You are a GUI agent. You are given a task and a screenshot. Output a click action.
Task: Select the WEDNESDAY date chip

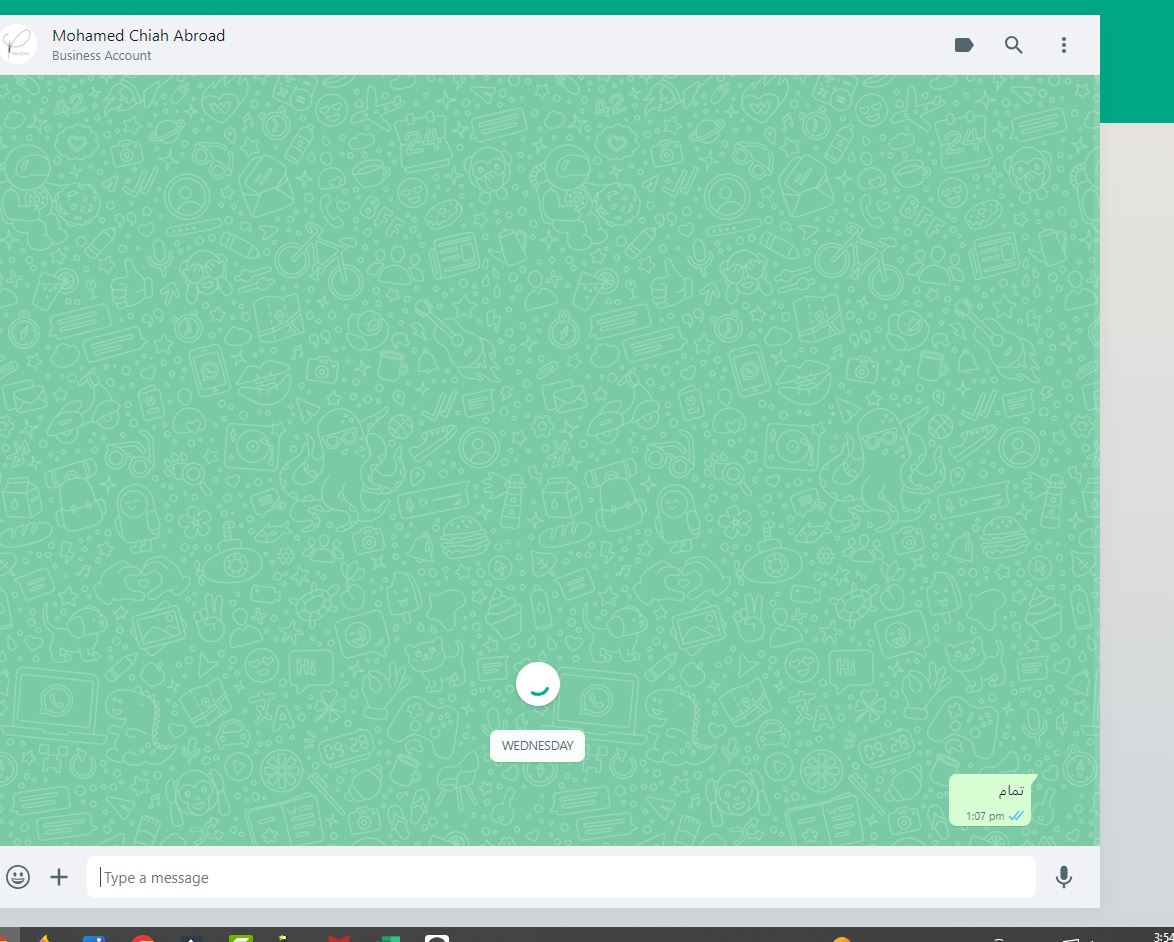(x=538, y=746)
